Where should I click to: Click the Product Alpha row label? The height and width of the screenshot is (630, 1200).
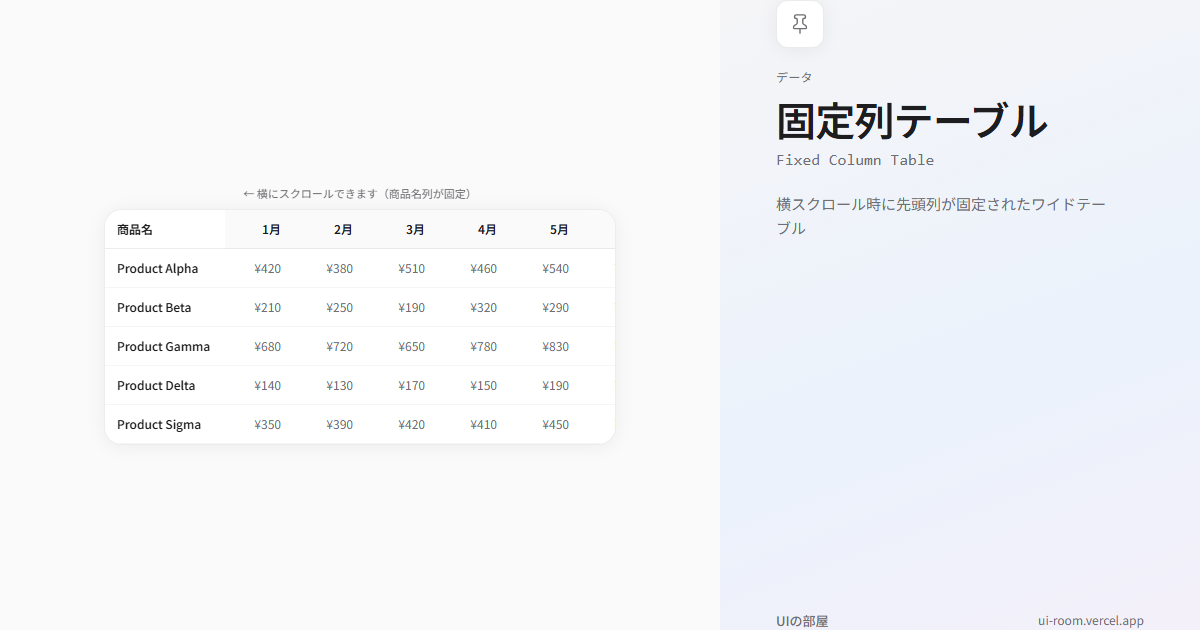(x=158, y=268)
